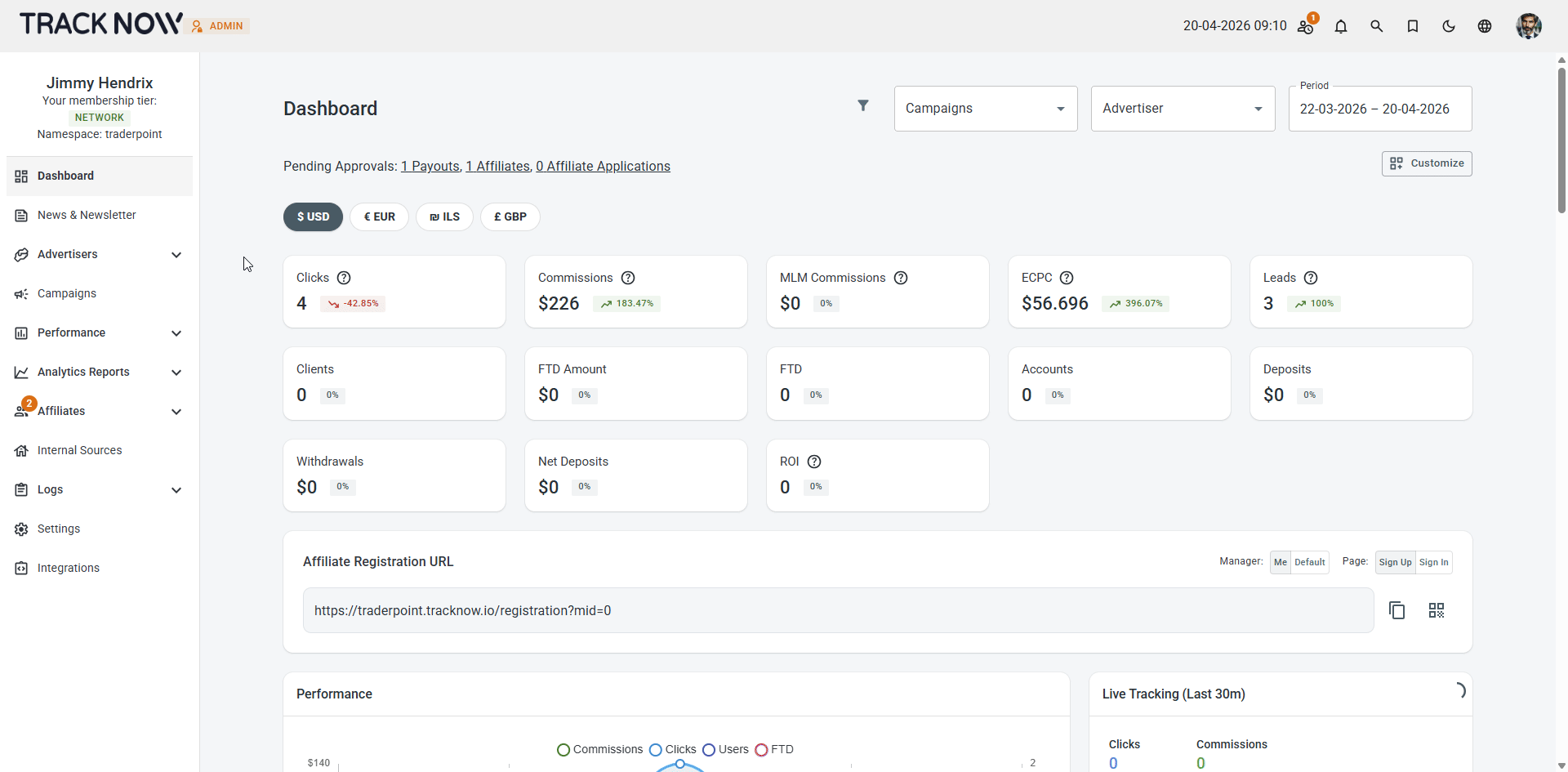1568x772 pixels.
Task: Open the Campaigns dropdown filter
Action: coord(986,109)
